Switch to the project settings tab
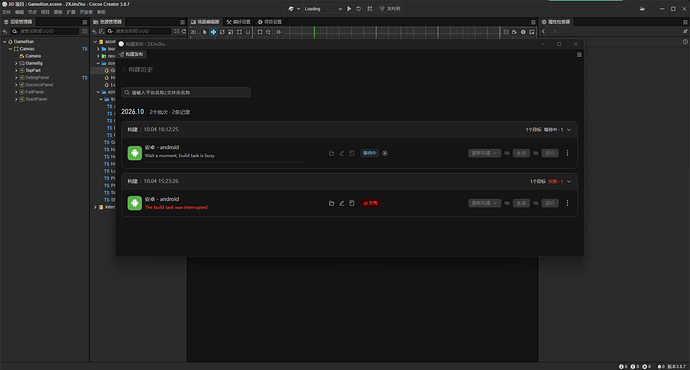 270,22
